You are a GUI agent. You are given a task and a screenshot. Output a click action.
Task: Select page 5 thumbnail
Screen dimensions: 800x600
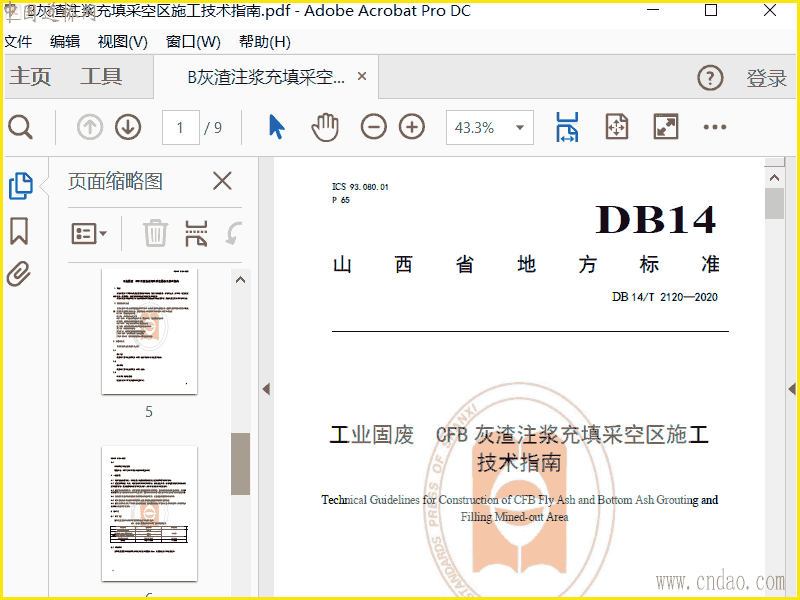click(149, 332)
